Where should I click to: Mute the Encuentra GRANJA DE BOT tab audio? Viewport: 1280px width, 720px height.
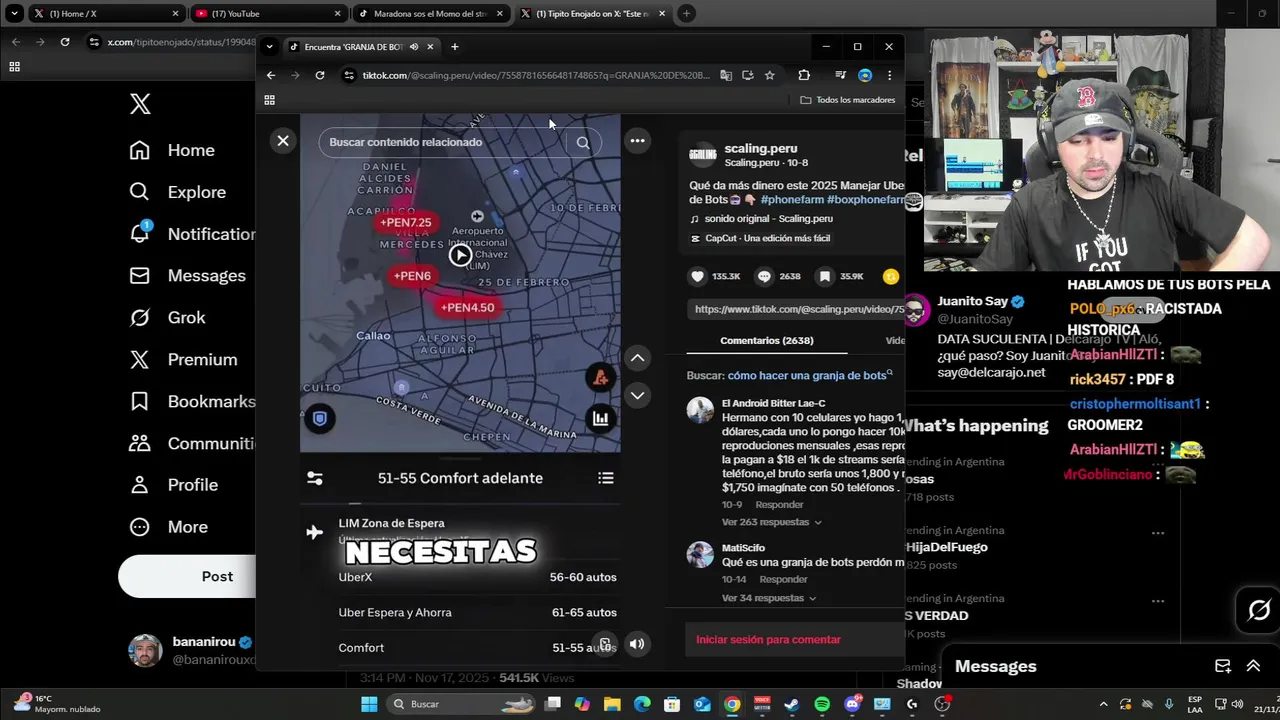click(x=414, y=47)
